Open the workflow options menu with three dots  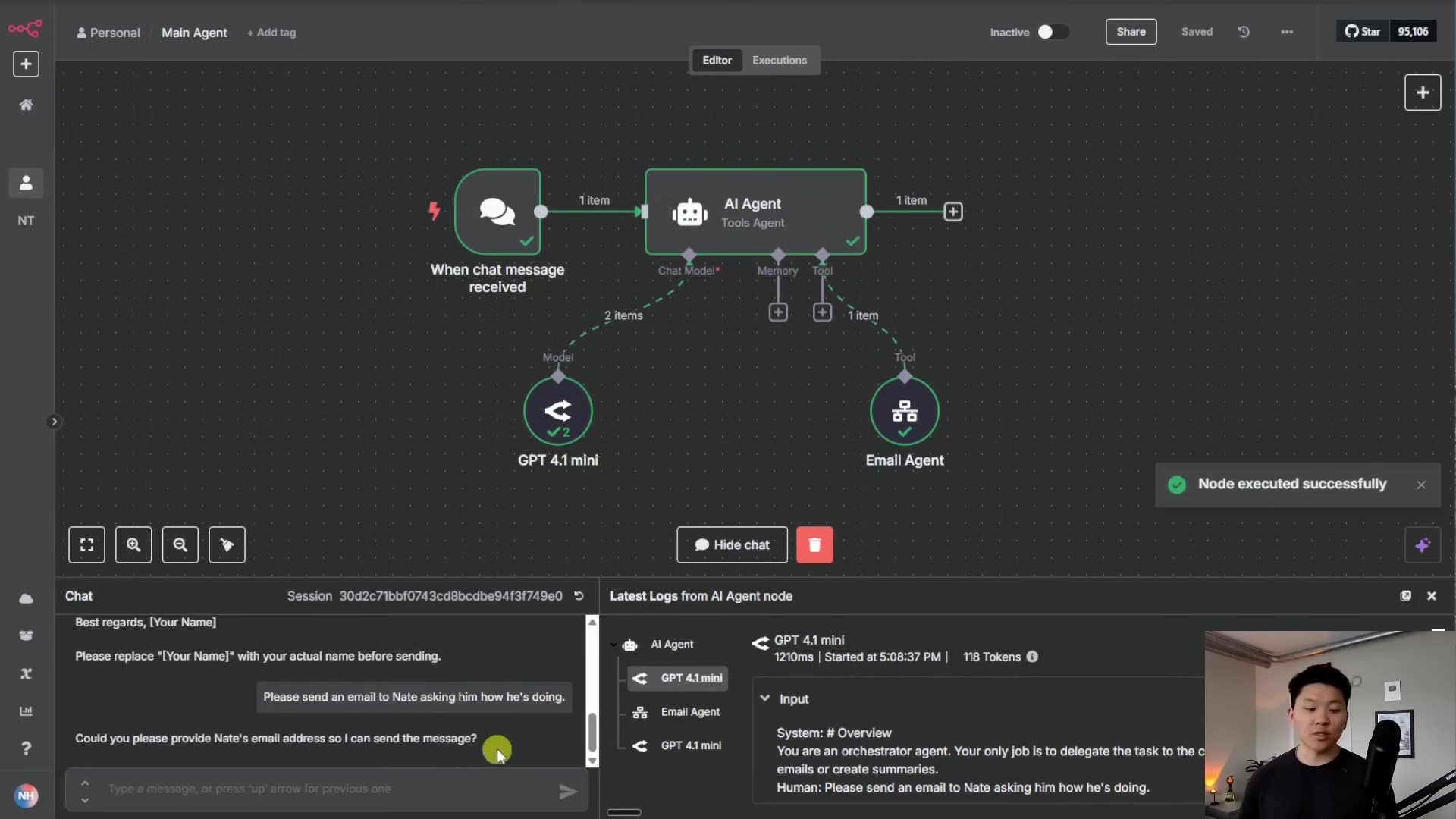click(x=1287, y=32)
